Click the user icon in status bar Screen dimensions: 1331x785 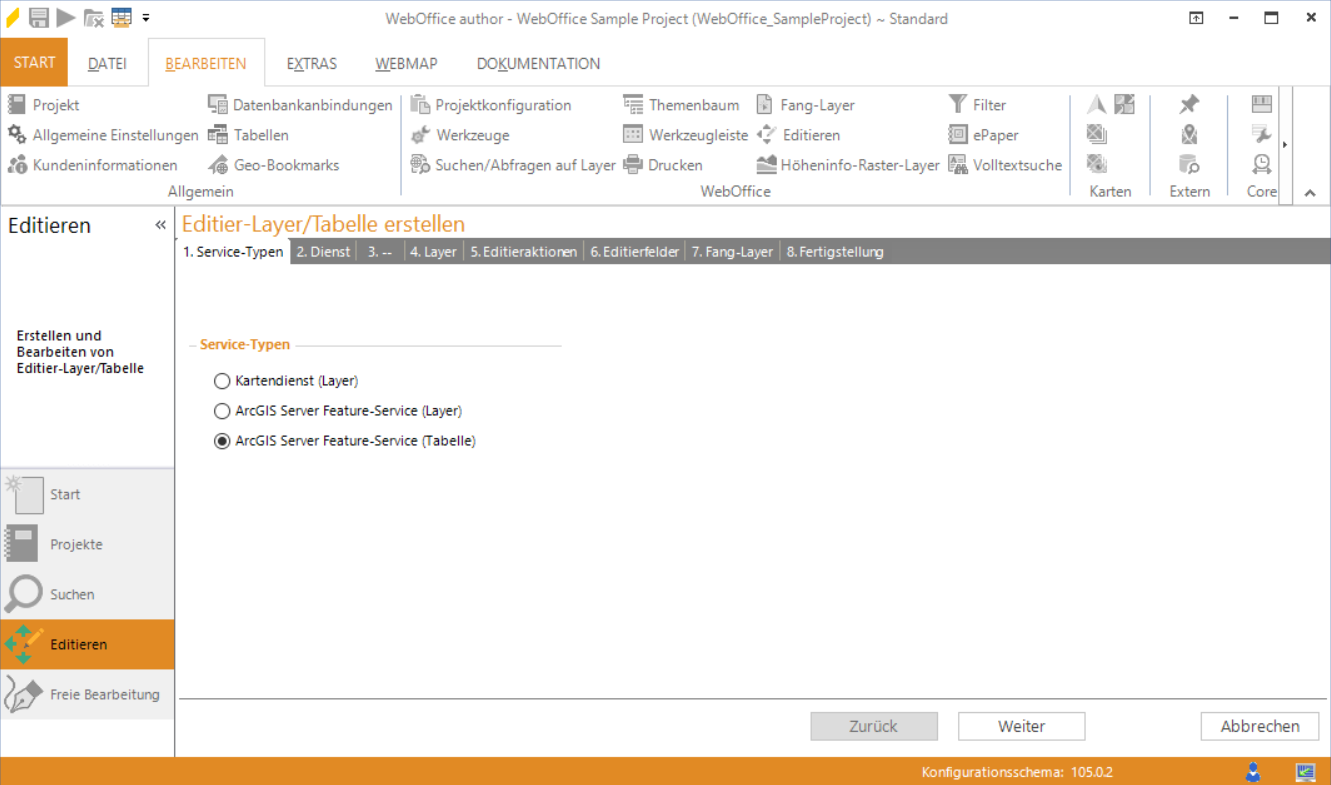tap(1253, 772)
